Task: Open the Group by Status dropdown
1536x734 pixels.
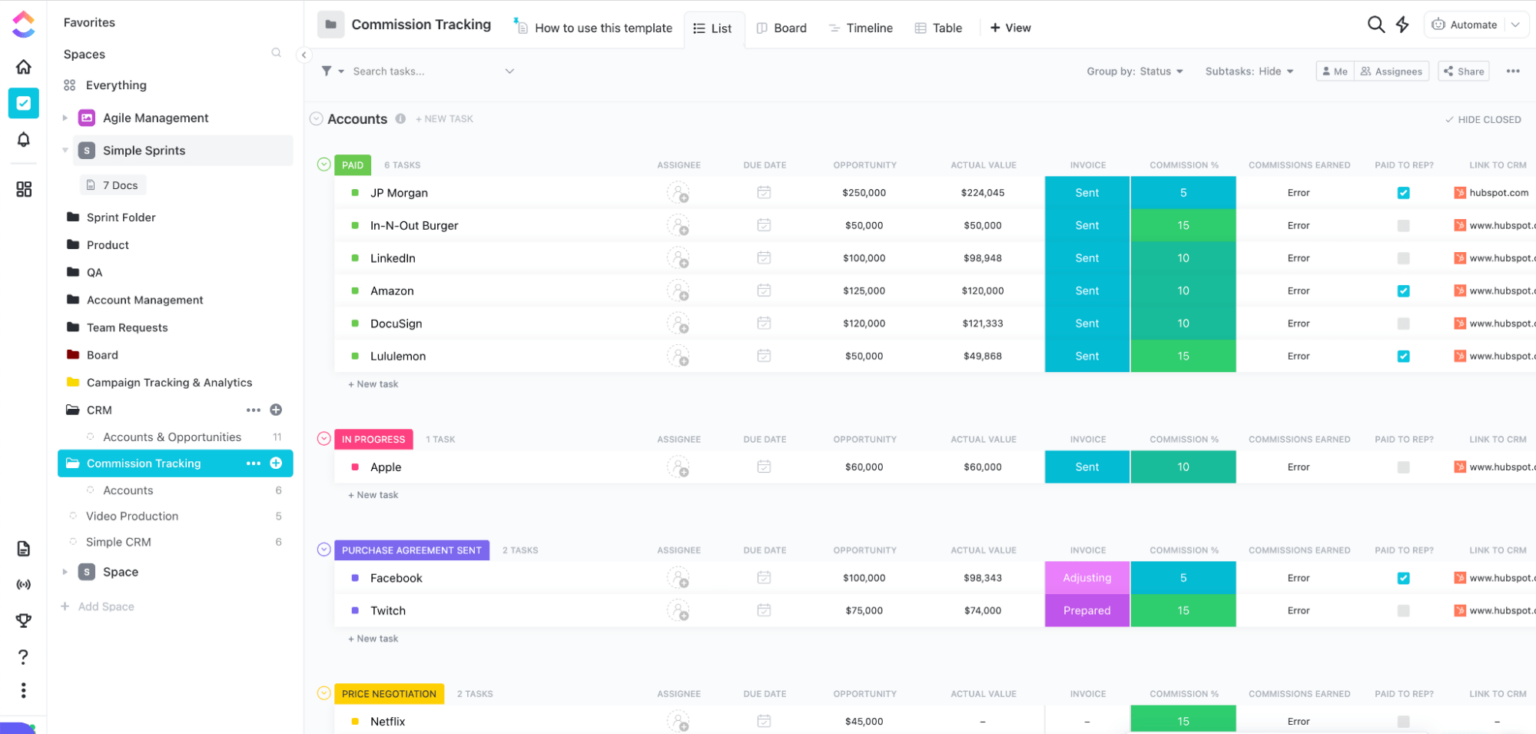Action: (1136, 71)
